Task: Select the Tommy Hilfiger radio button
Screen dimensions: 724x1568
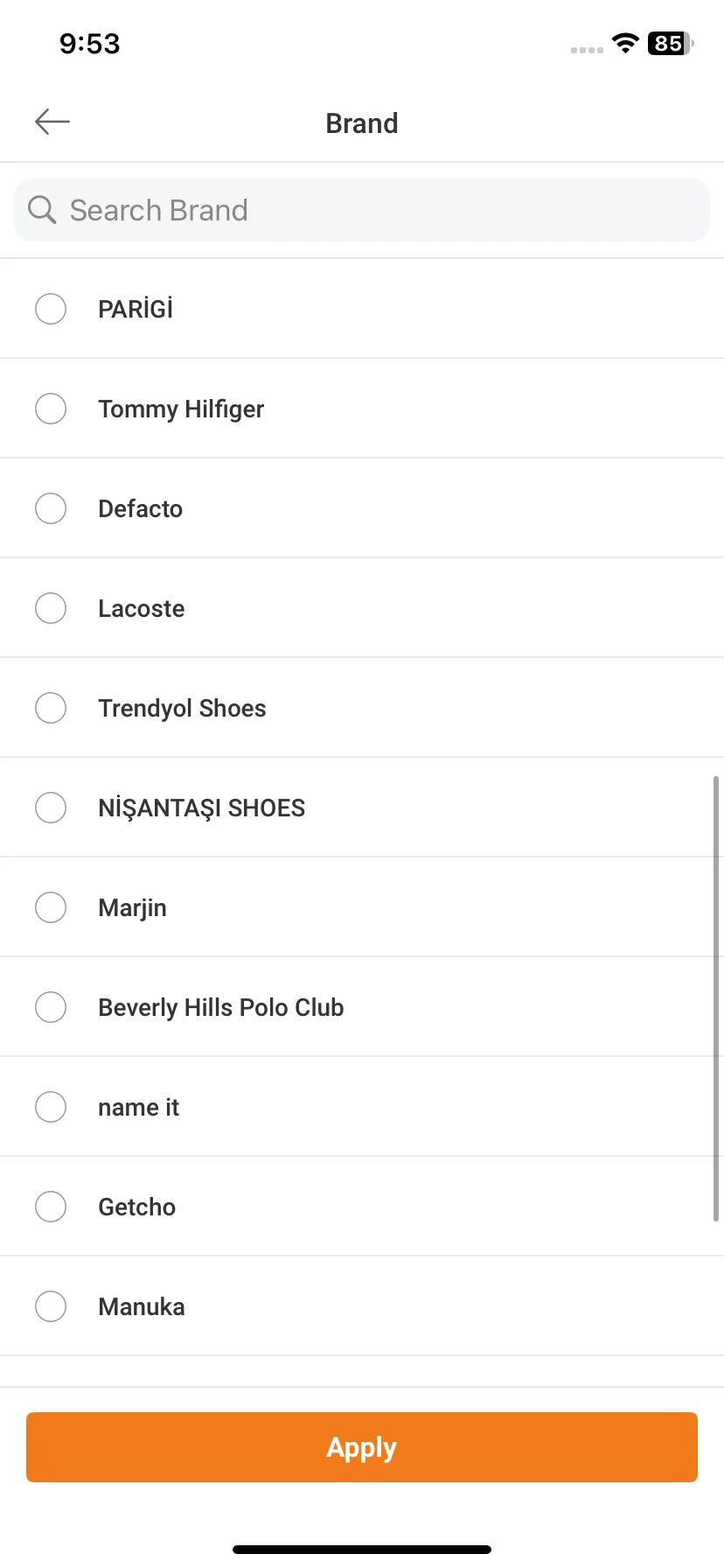Action: pyautogui.click(x=51, y=409)
